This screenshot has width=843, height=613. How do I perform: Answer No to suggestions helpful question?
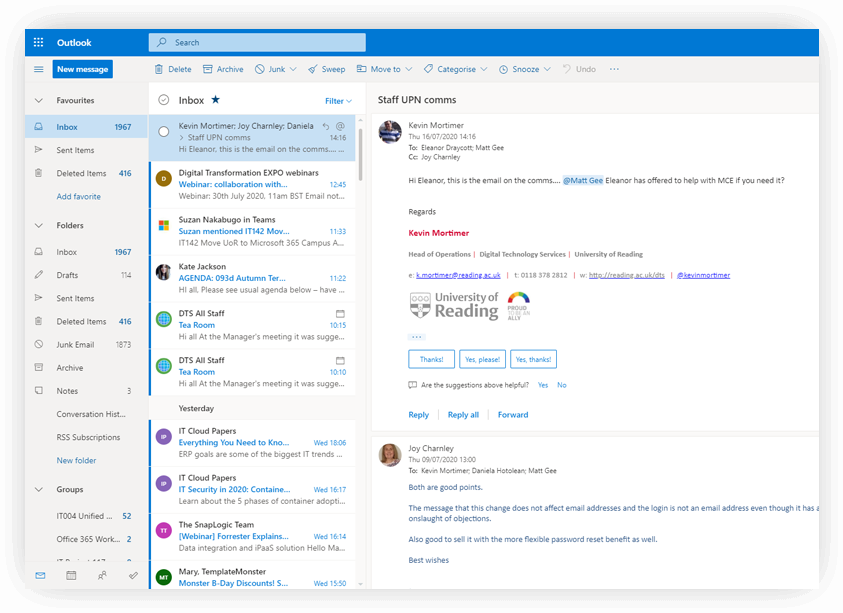pos(562,385)
